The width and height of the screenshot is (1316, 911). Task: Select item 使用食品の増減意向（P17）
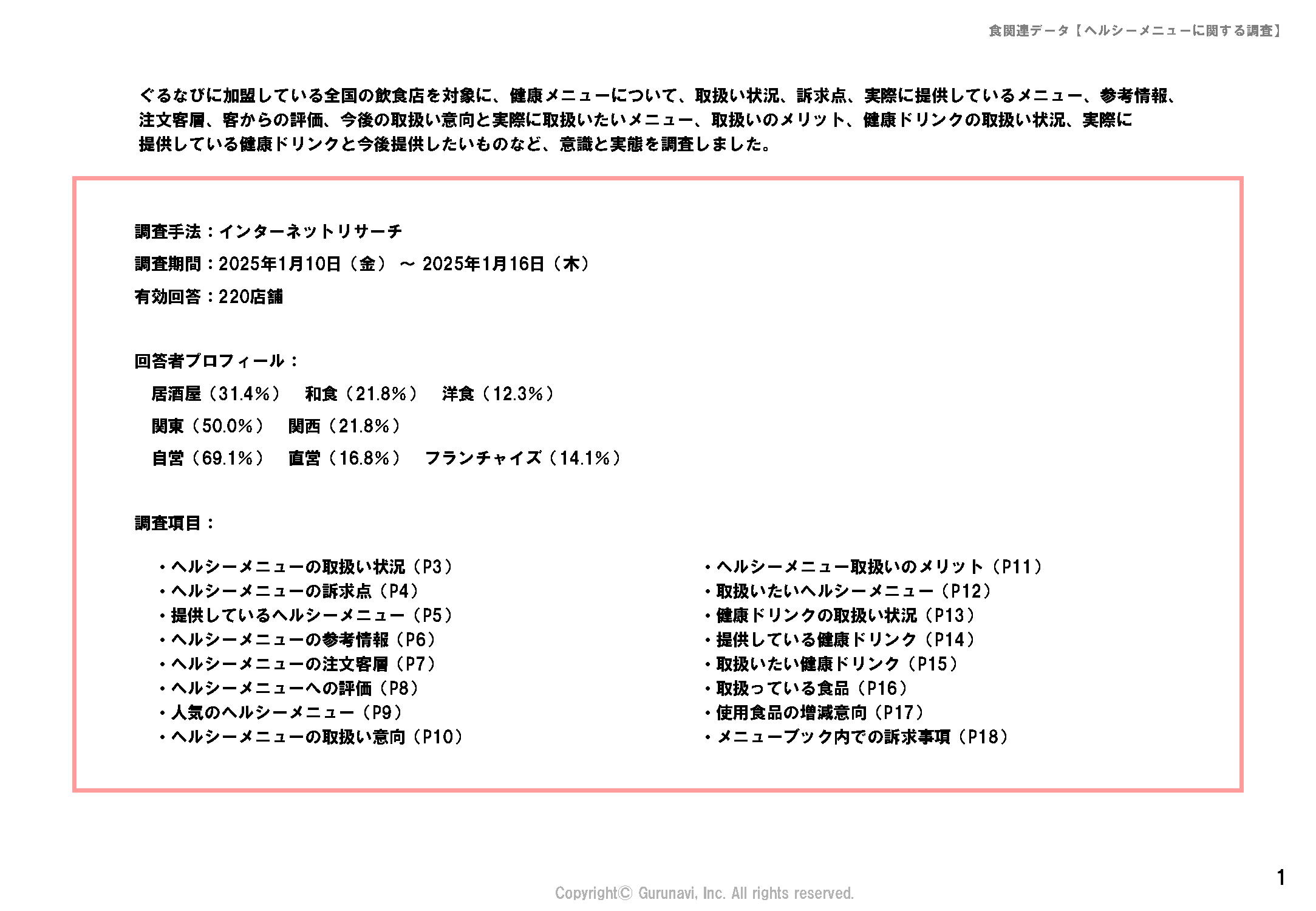pos(814,713)
